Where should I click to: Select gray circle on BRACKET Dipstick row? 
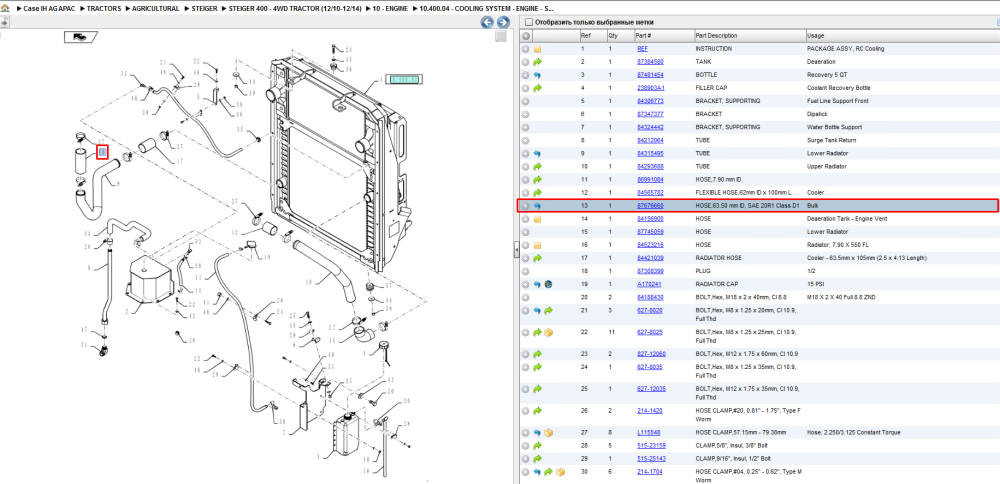tap(526, 114)
